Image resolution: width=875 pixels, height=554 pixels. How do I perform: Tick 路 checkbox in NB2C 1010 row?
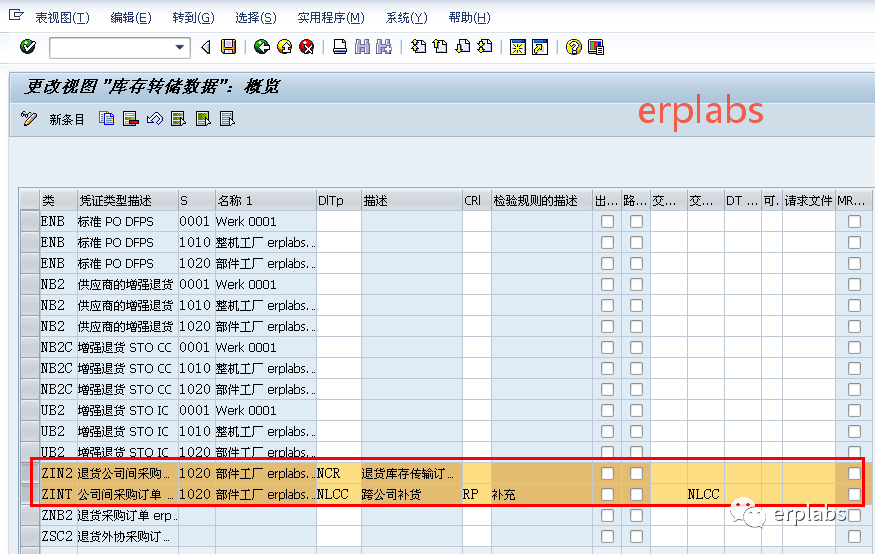click(636, 369)
